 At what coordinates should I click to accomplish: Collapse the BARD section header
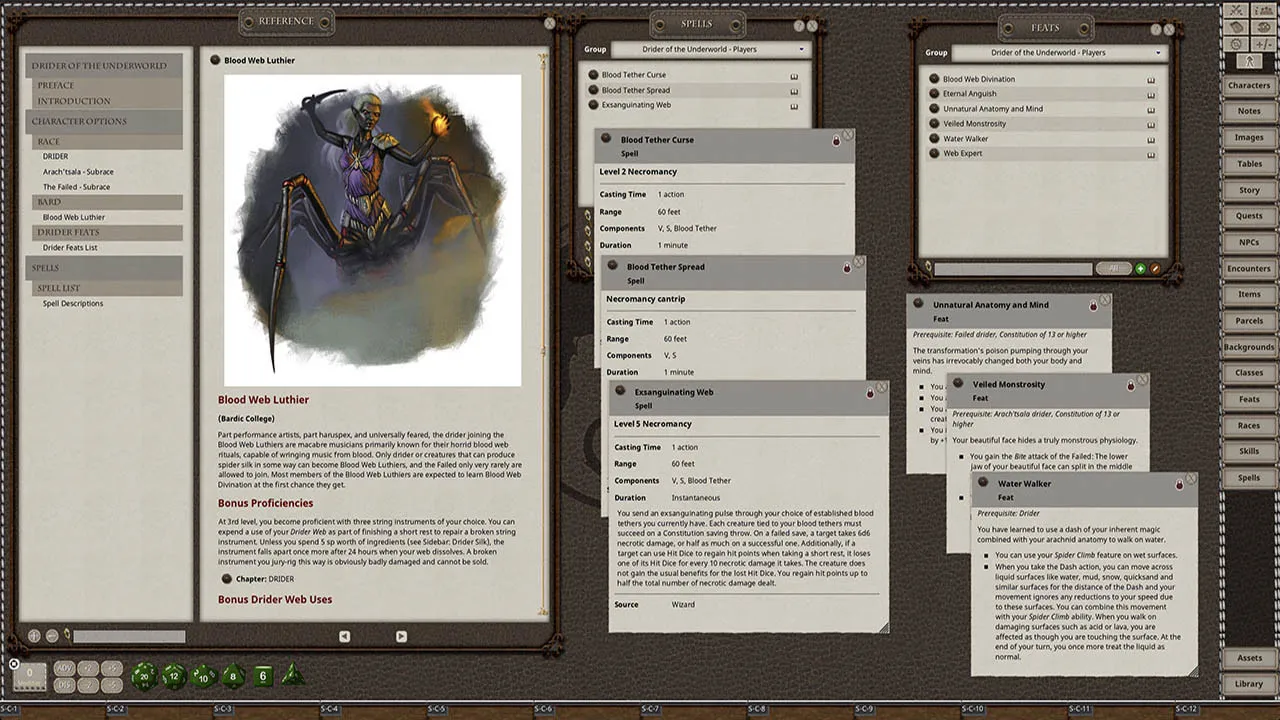coord(105,202)
